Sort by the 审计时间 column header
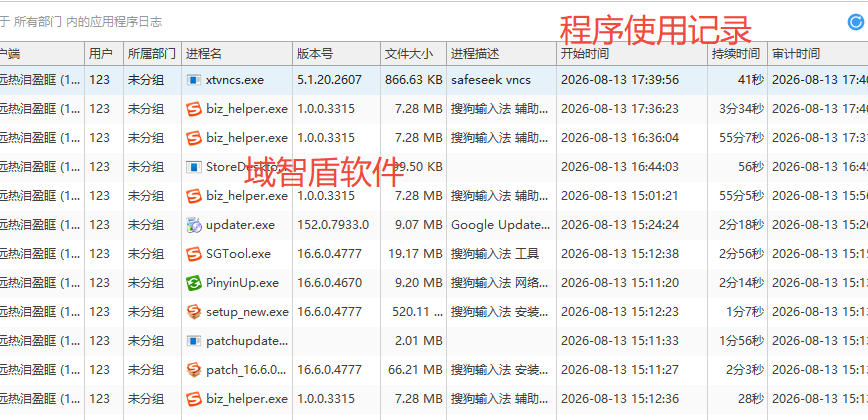The height and width of the screenshot is (420, 868). 817,54
